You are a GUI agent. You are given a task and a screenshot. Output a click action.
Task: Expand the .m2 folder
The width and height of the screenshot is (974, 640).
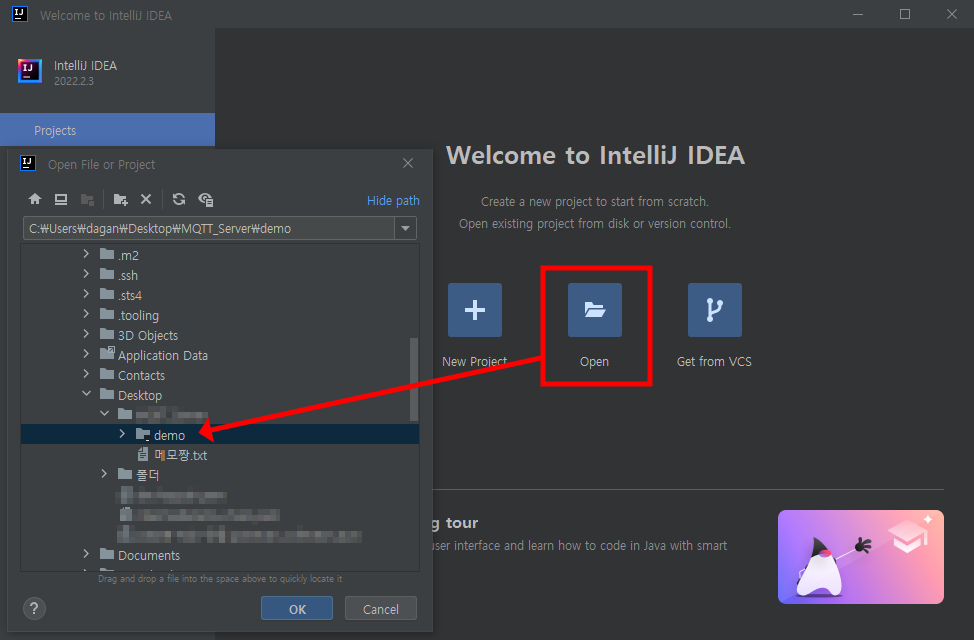coord(86,254)
